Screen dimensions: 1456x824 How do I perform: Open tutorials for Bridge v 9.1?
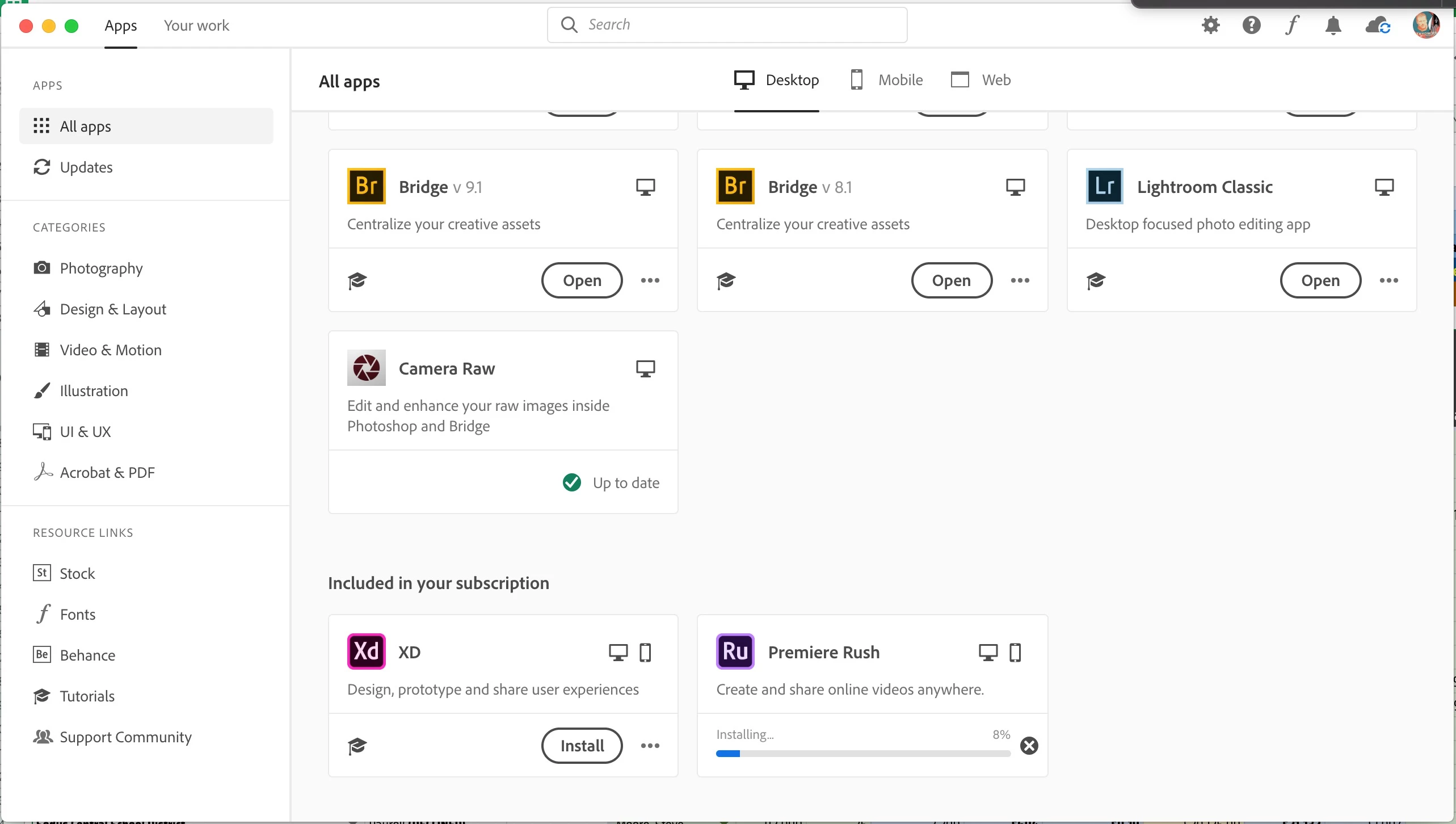pyautogui.click(x=357, y=280)
